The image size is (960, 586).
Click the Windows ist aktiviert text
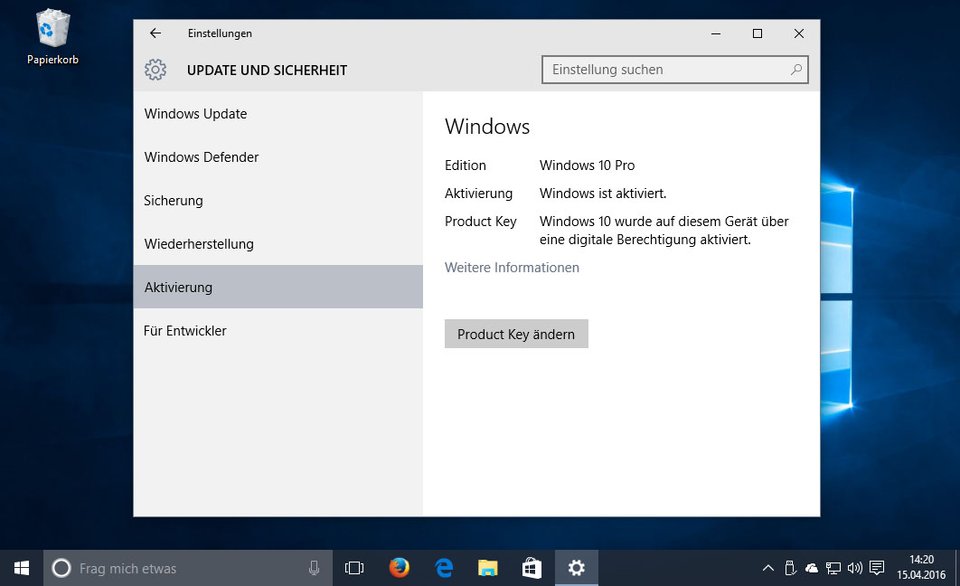[x=603, y=193]
